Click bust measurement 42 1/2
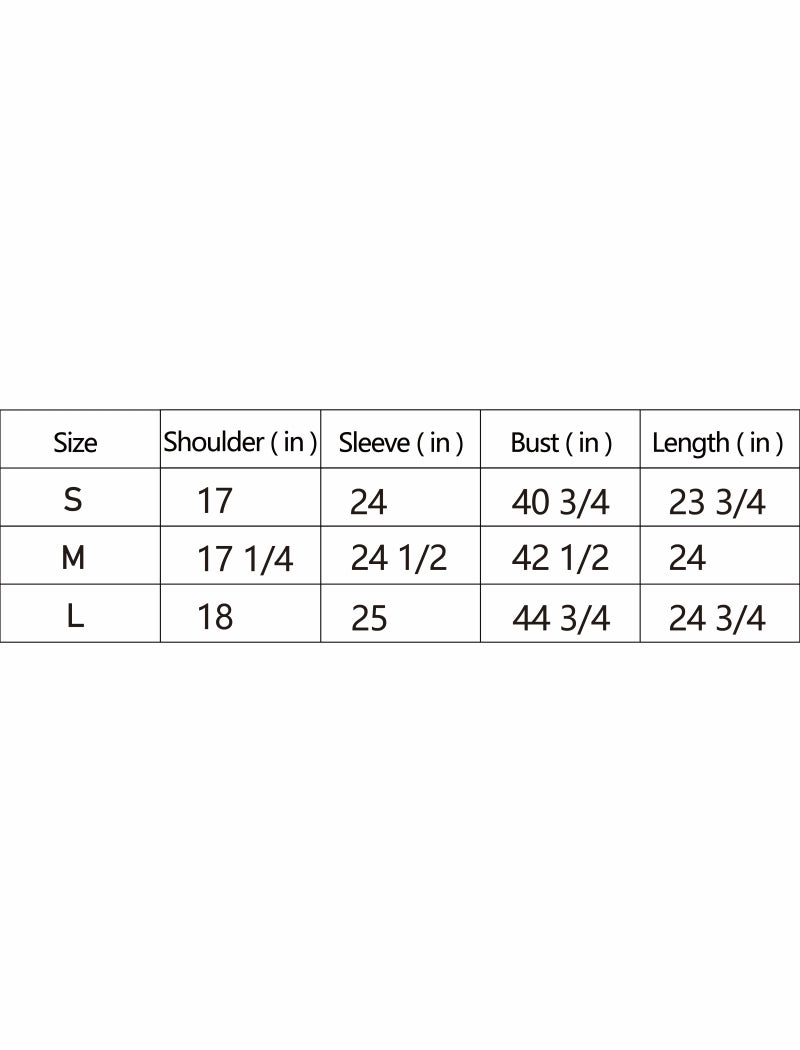The image size is (800, 1050). 560,558
